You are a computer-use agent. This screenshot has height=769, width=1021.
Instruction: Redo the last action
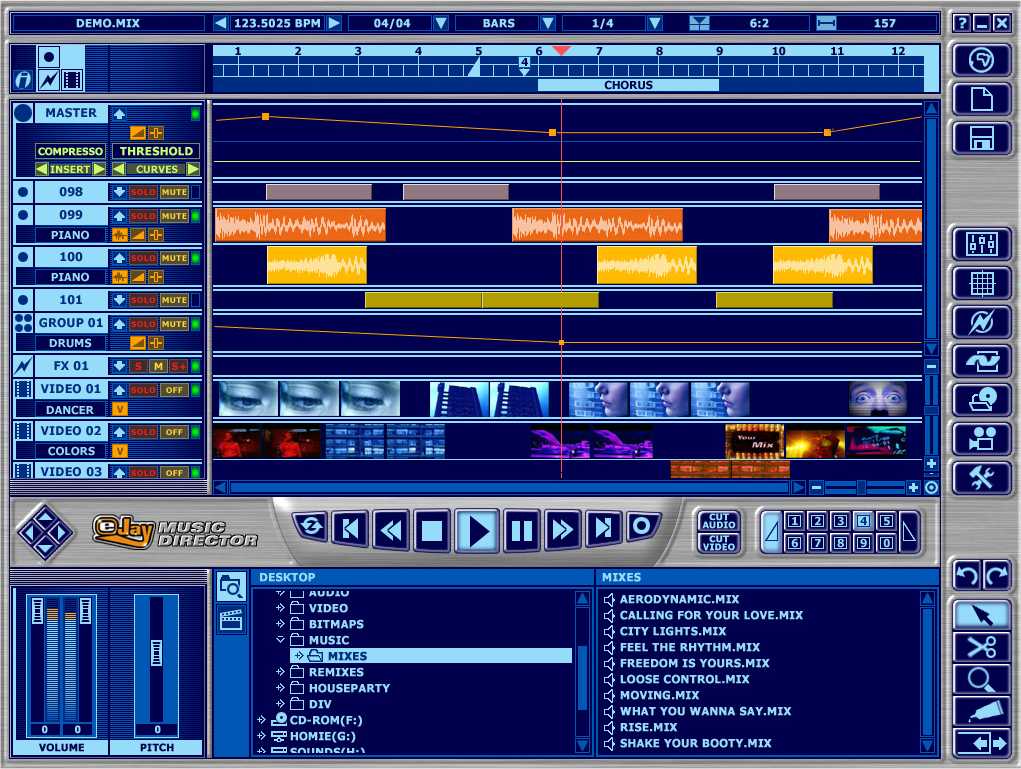coord(996,574)
